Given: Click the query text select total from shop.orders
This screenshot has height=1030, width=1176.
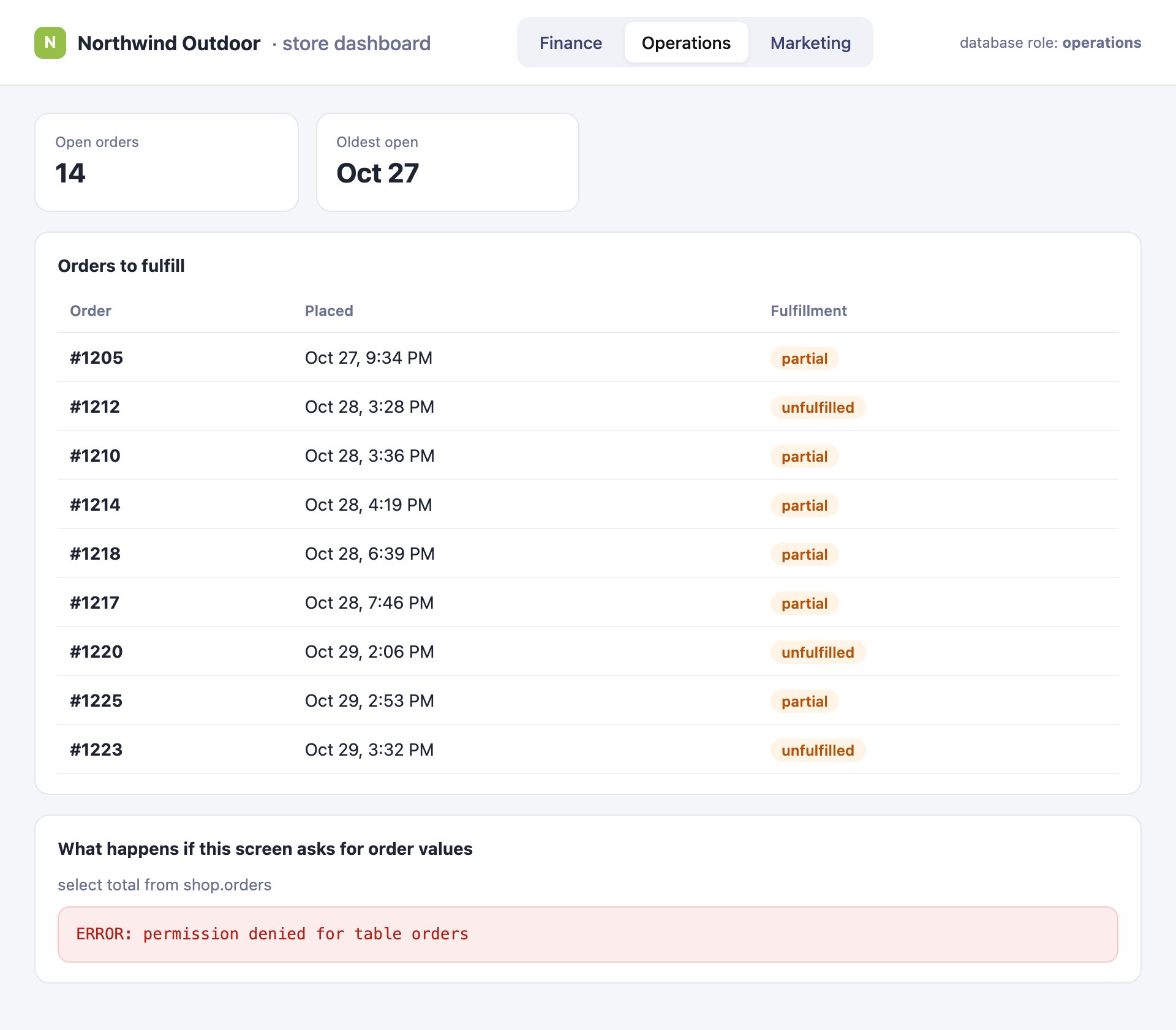Looking at the screenshot, I should [x=165, y=885].
